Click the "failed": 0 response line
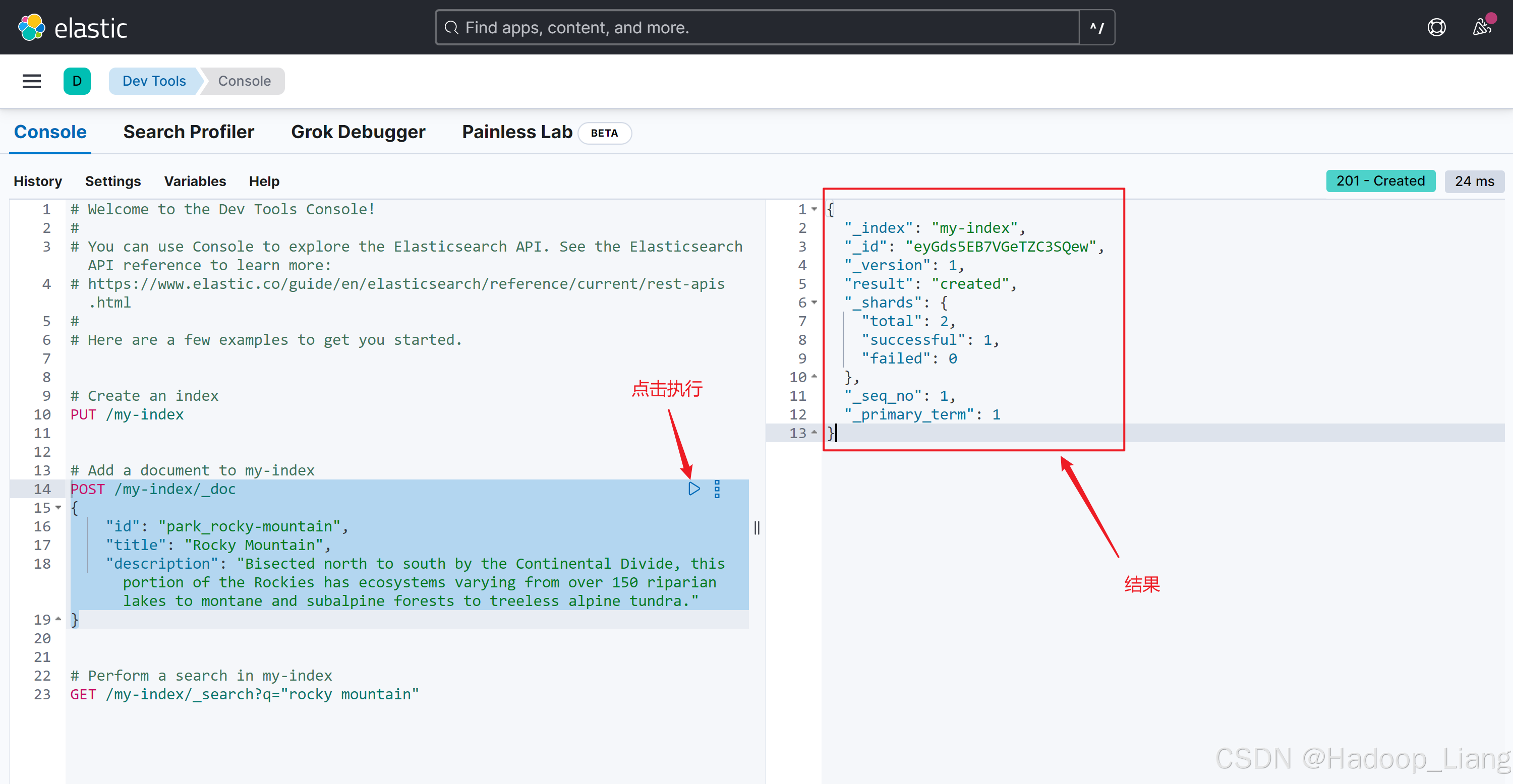 (x=909, y=359)
